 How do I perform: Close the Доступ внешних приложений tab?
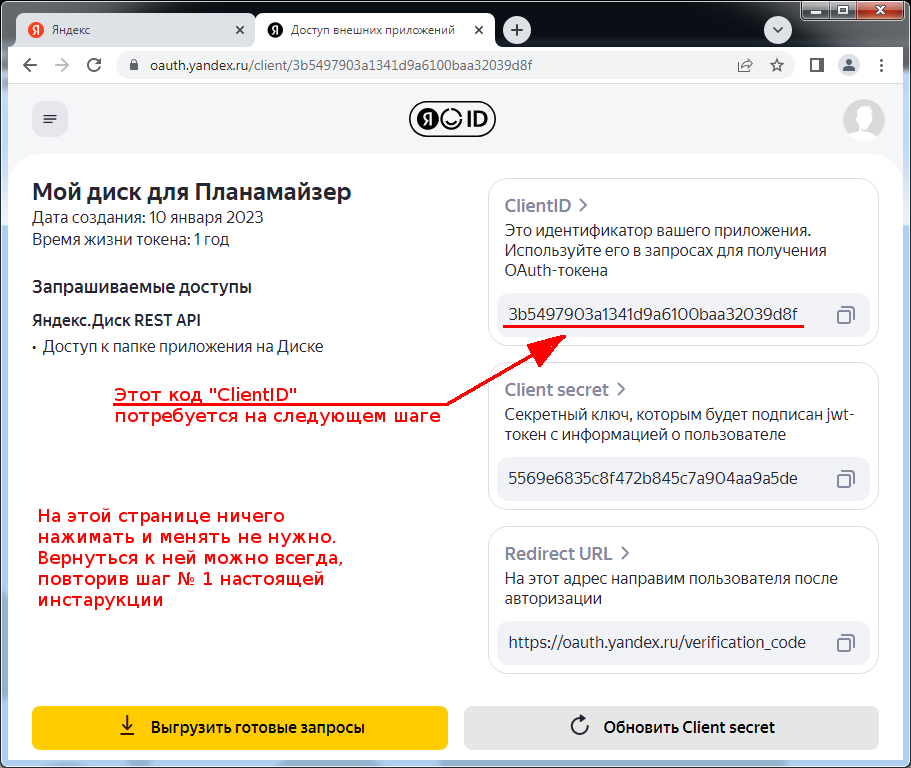pos(479,30)
